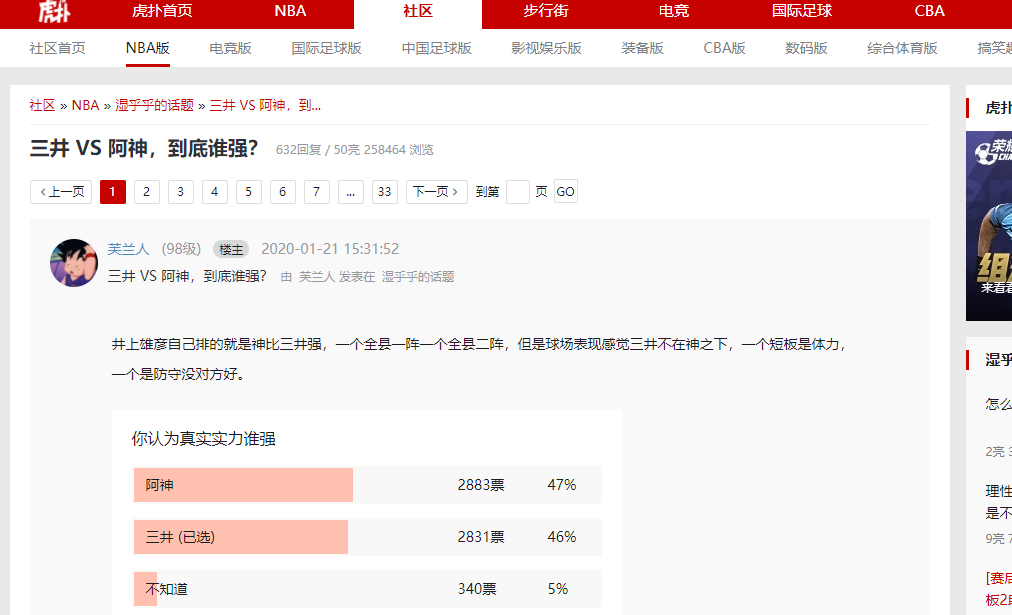
Task: Select page 1 in pagination
Action: pos(112,192)
